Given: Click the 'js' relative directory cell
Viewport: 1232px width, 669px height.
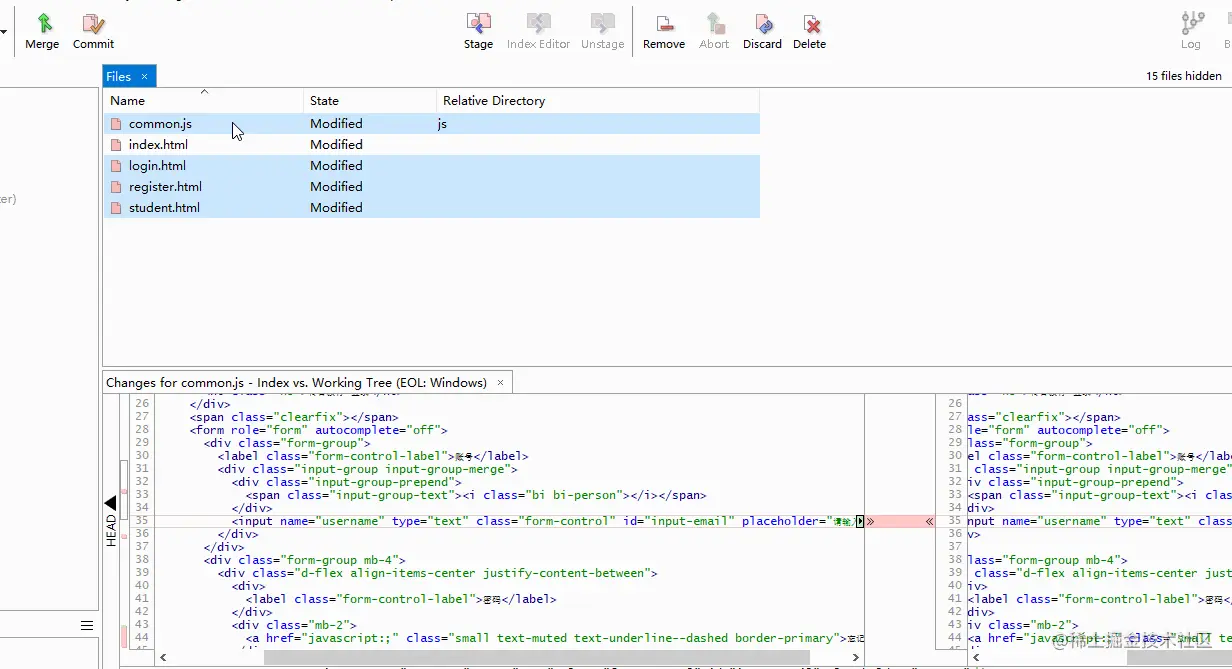Looking at the screenshot, I should click(x=442, y=124).
